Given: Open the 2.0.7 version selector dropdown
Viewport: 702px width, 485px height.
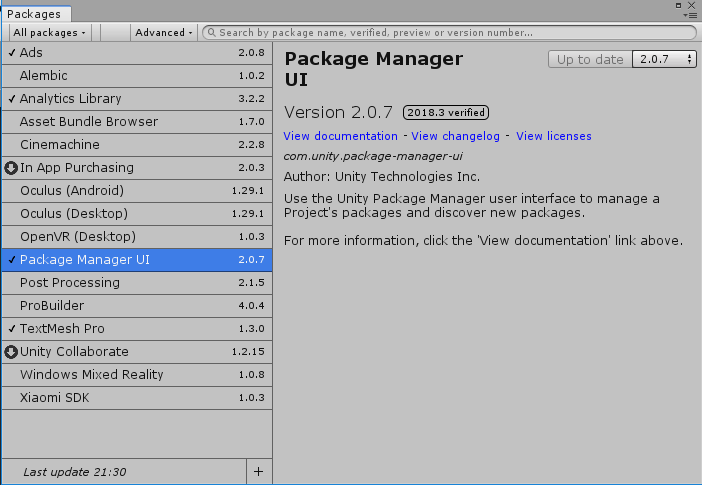Looking at the screenshot, I should 664,59.
